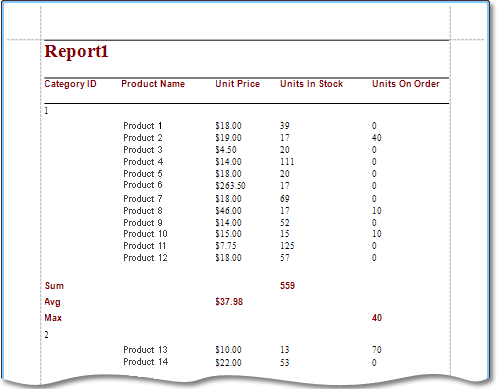
Task: Click Product 4's units in stock 111
Action: point(287,162)
